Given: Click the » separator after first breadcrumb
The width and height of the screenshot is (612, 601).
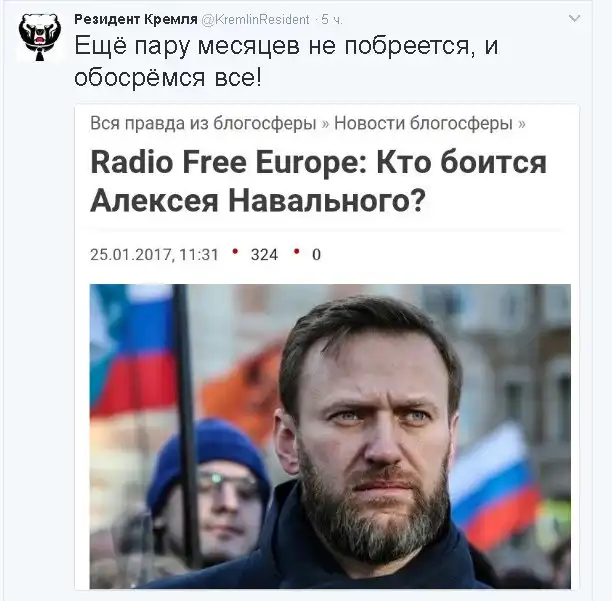Looking at the screenshot, I should click(325, 124).
